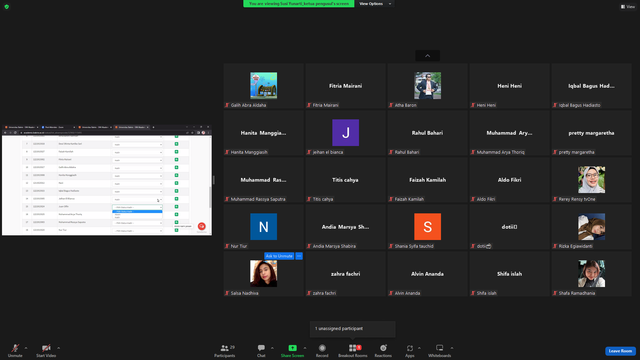Select the Iqbal Bagus Hadiasto tile
640x360 pixels.
coord(591,86)
